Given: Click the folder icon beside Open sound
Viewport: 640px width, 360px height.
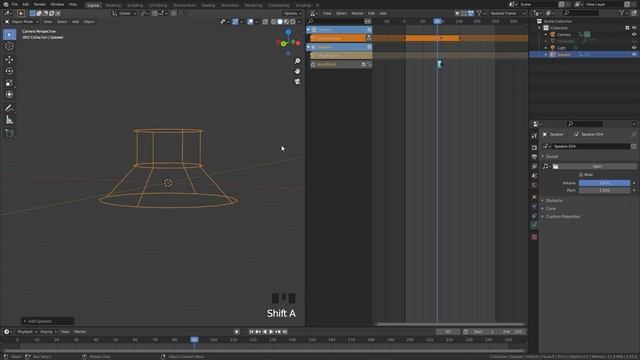Looking at the screenshot, I should 556,167.
